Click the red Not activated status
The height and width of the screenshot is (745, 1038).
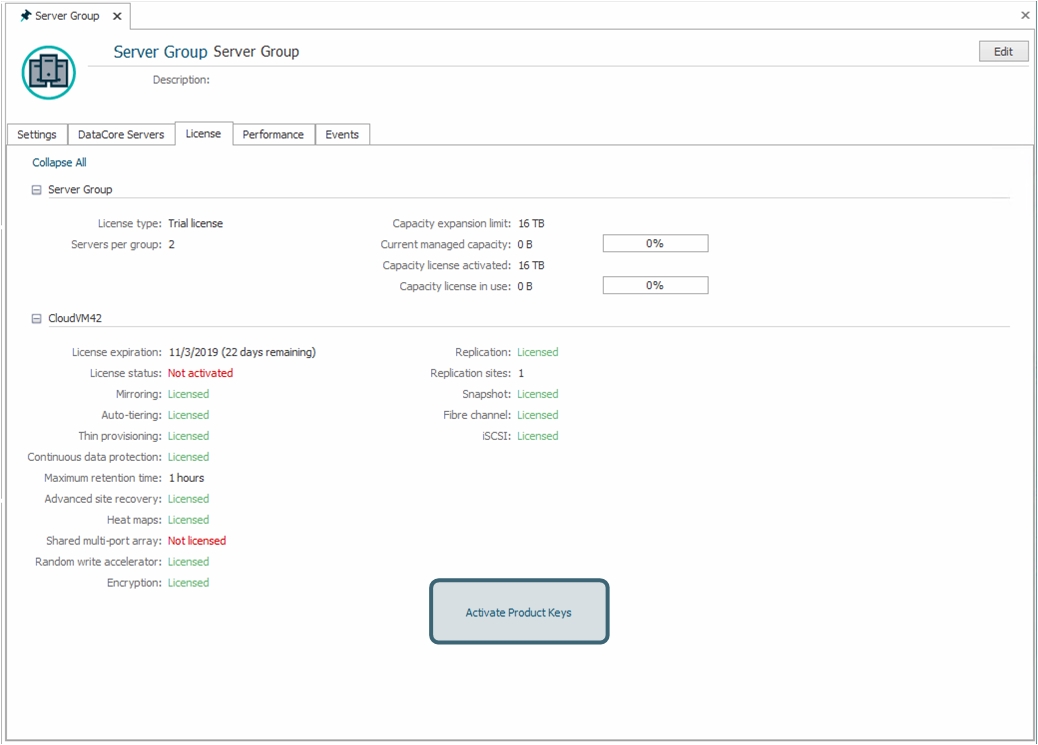point(200,373)
